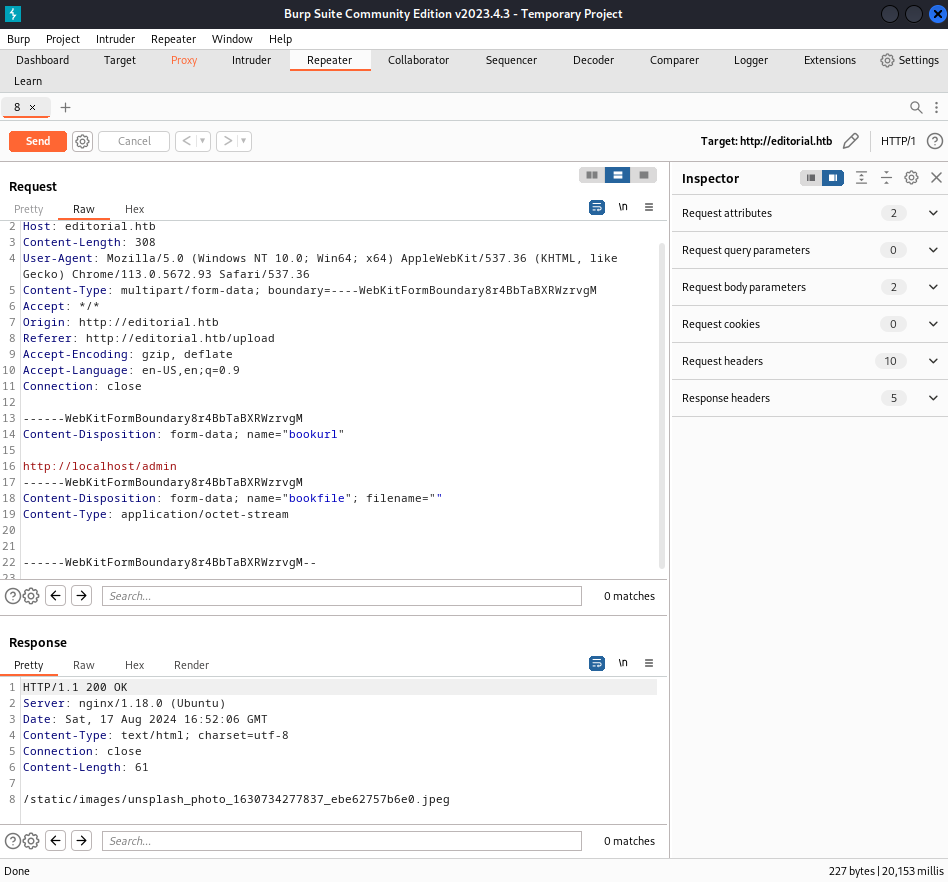This screenshot has width=948, height=882.
Task: Open the Project menu
Action: (63, 39)
